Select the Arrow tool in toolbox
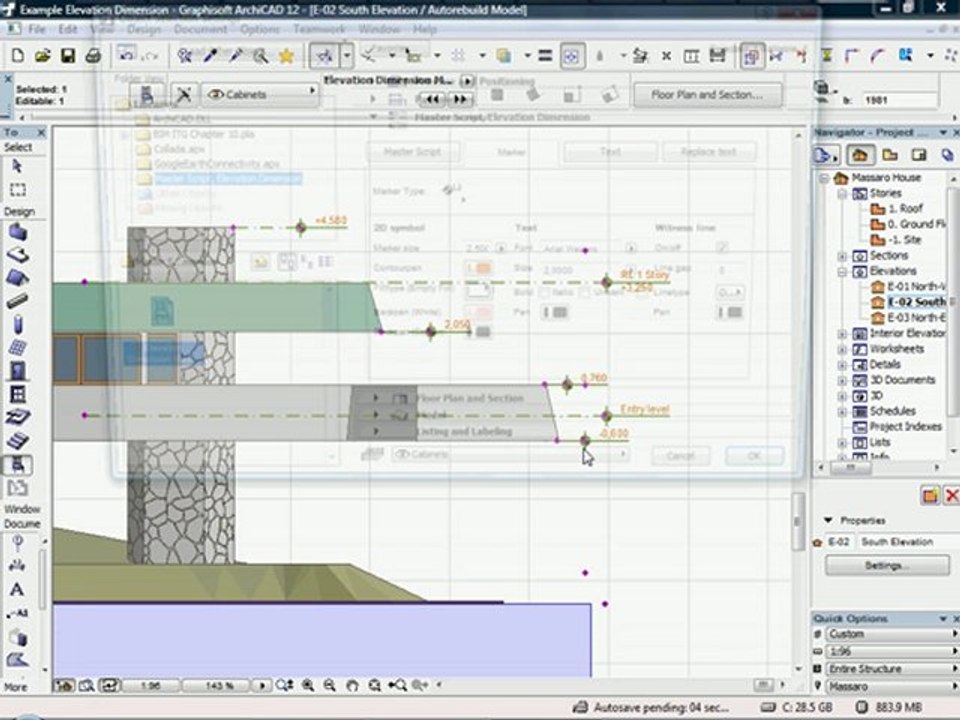 pos(17,166)
